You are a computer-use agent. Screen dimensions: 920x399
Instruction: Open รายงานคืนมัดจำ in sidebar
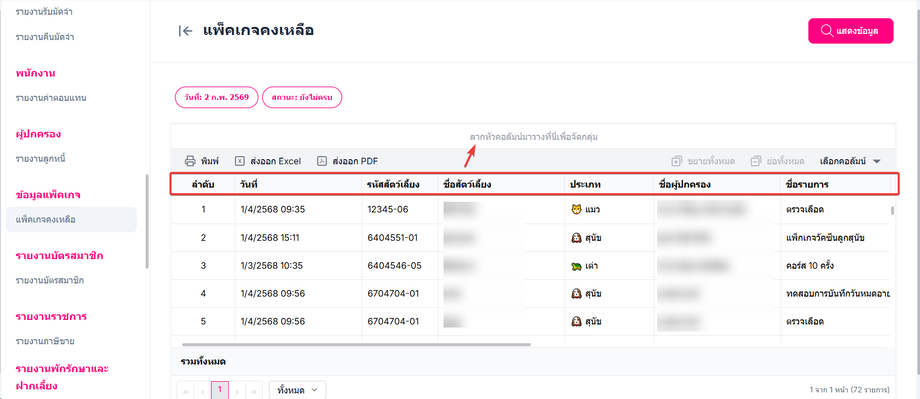click(x=45, y=37)
